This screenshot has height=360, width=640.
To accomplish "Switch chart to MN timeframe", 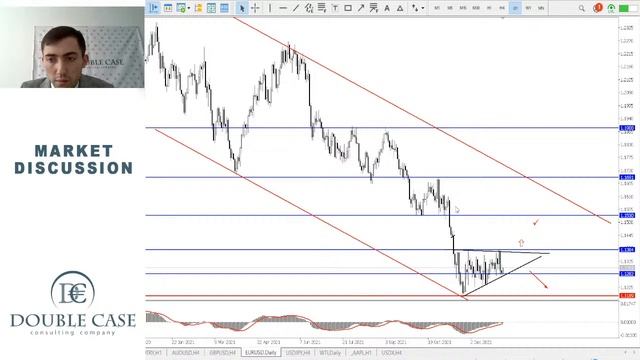I will click(541, 8).
